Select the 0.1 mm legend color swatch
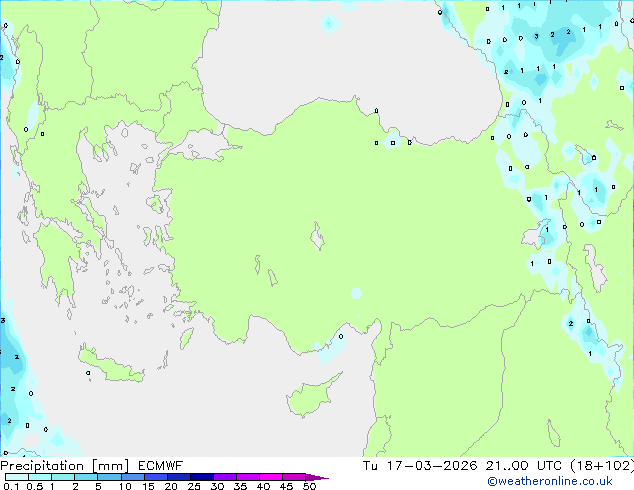634x490 pixels. tap(17, 477)
